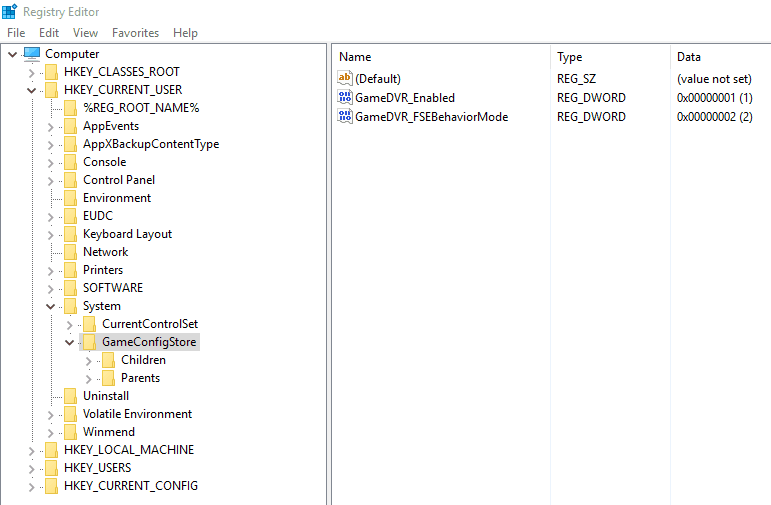This screenshot has width=771, height=505.
Task: Click the Registry Editor app icon in title bar
Action: tap(9, 11)
